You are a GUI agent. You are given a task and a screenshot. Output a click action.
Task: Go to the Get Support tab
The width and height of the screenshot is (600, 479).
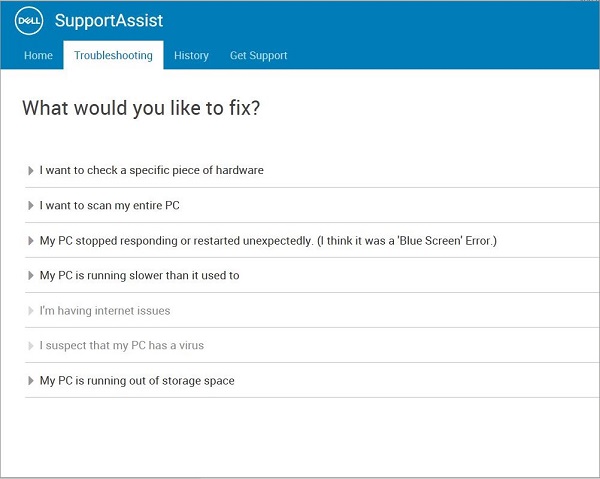pos(259,55)
